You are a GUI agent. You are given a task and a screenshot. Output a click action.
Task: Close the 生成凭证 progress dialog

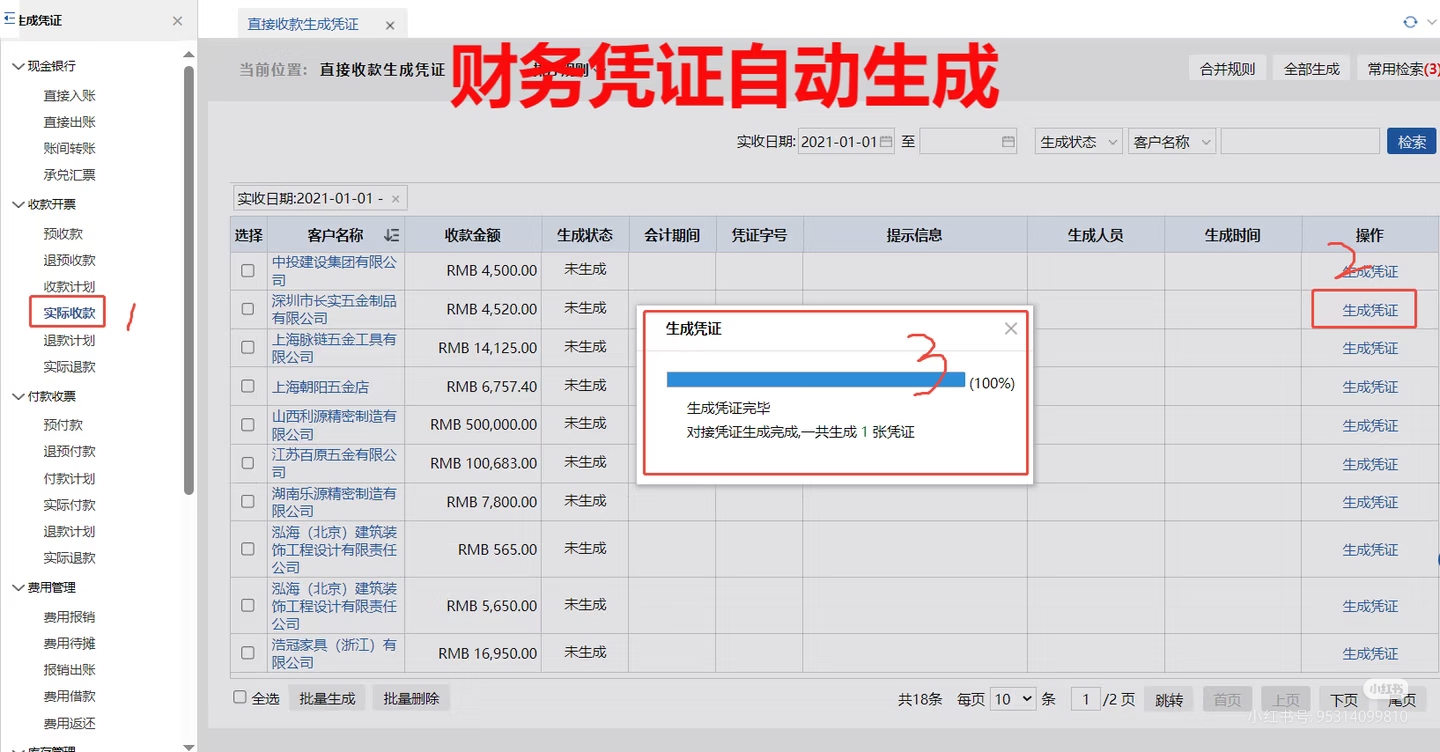1011,328
